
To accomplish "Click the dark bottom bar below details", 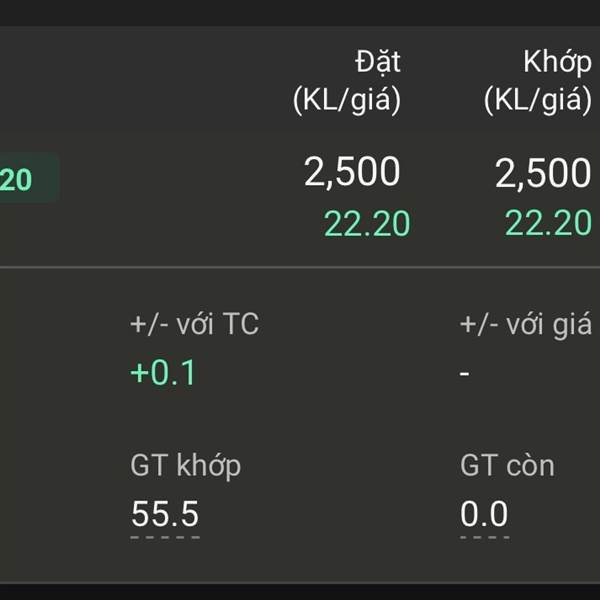I will [x=300, y=592].
